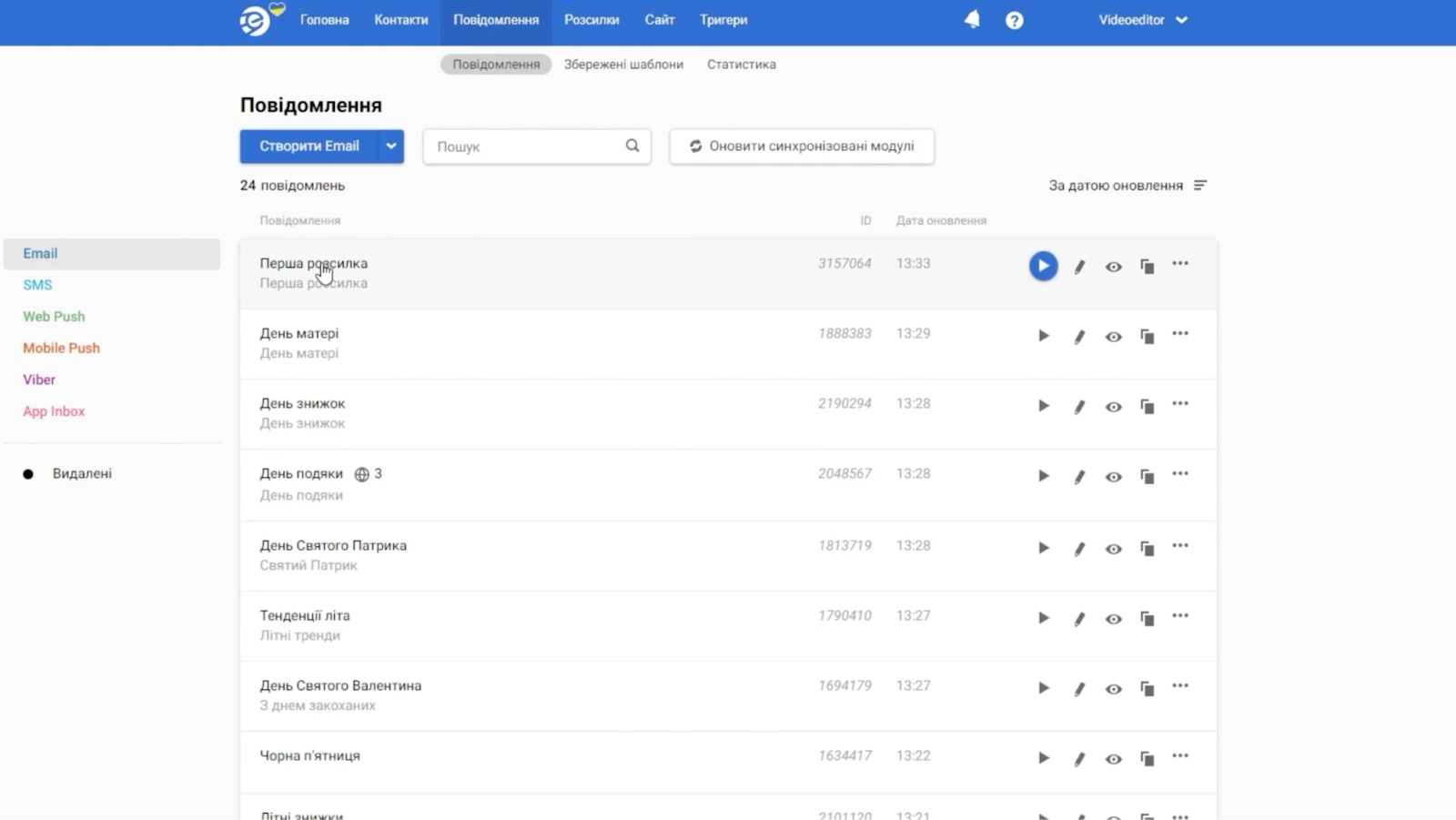Open the Videoeditor account dropdown

point(1143,20)
